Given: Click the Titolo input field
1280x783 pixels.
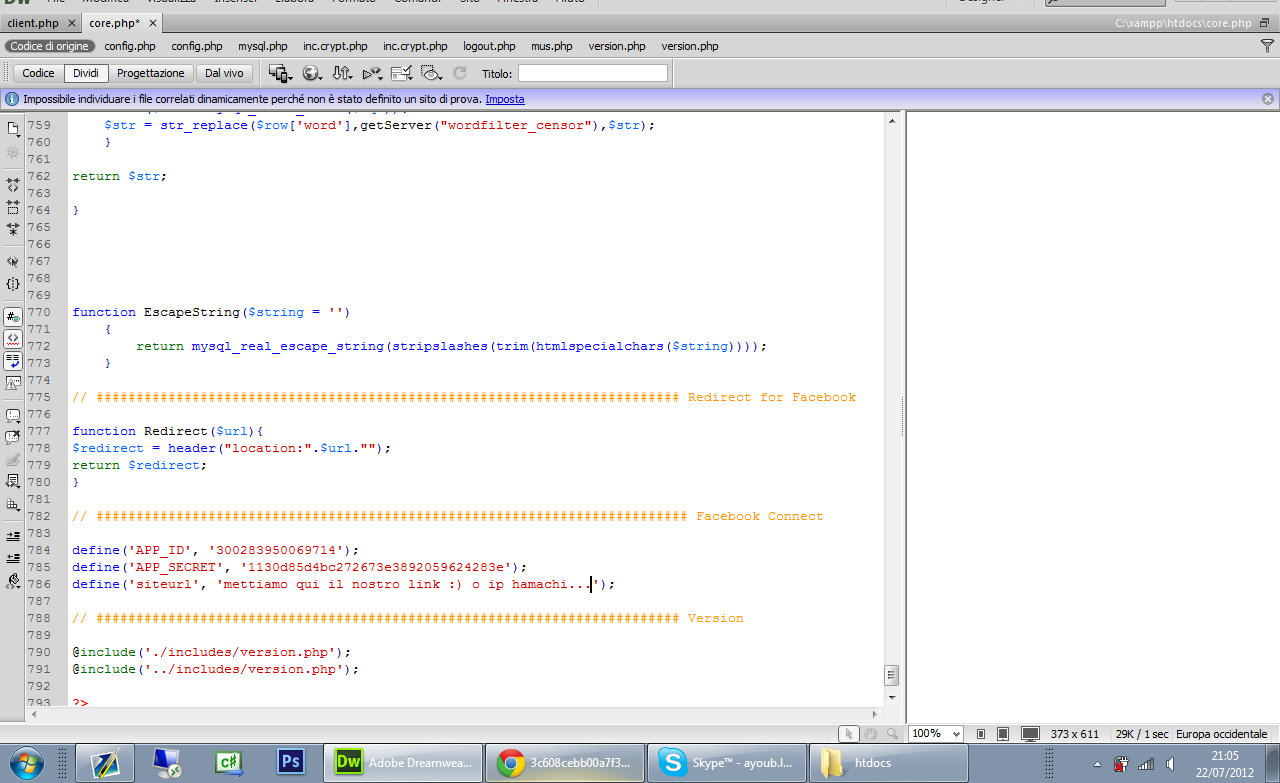Looking at the screenshot, I should [592, 73].
